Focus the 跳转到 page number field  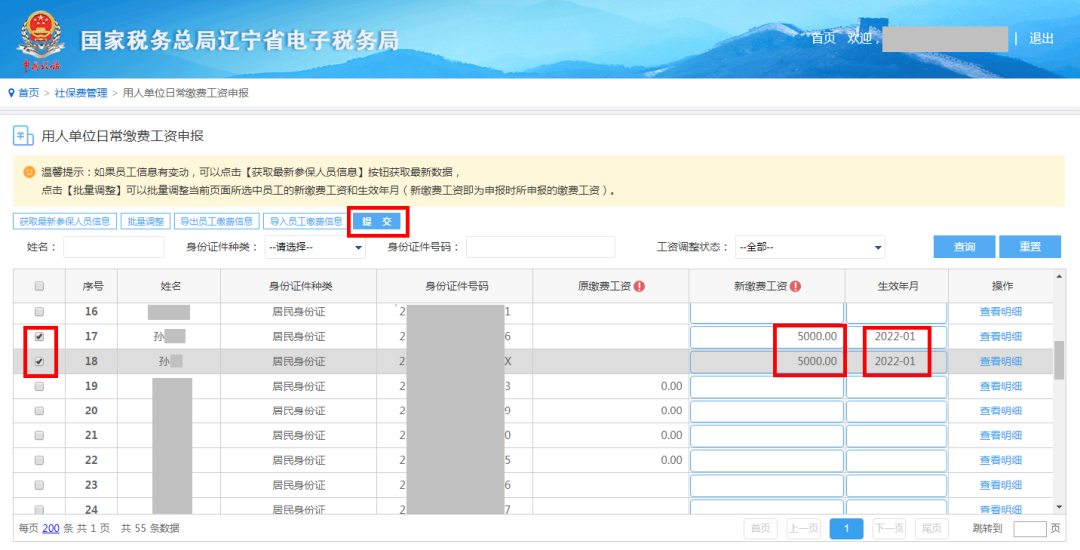[1030, 529]
